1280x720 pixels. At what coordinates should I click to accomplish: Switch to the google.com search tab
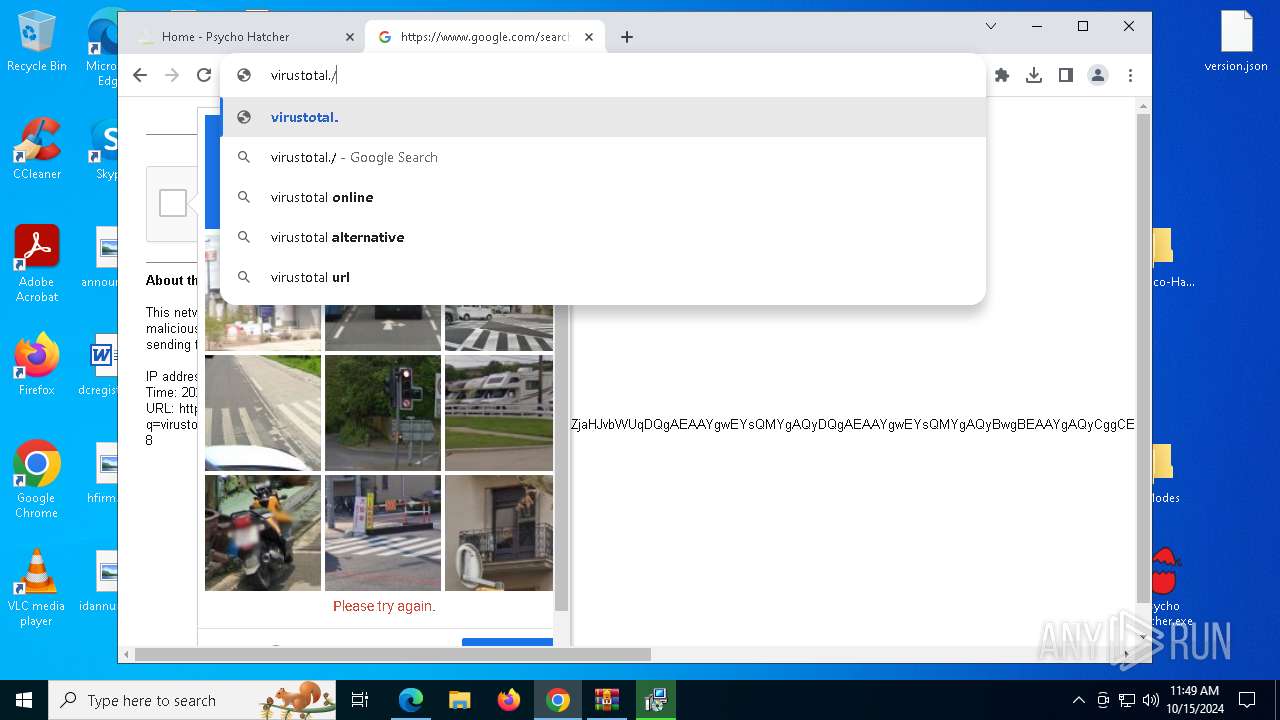[485, 37]
